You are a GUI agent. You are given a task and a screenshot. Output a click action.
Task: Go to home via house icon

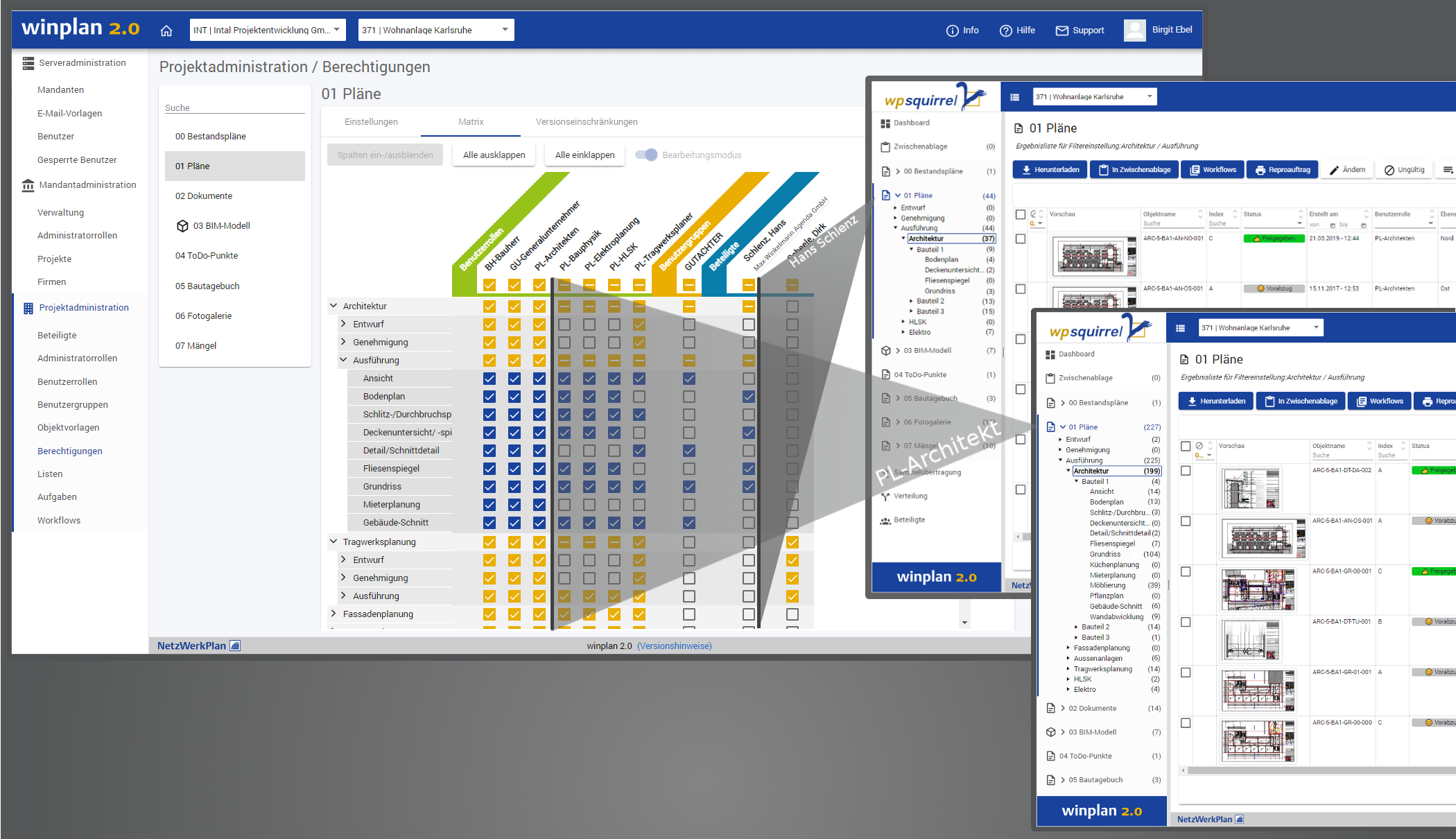166,31
